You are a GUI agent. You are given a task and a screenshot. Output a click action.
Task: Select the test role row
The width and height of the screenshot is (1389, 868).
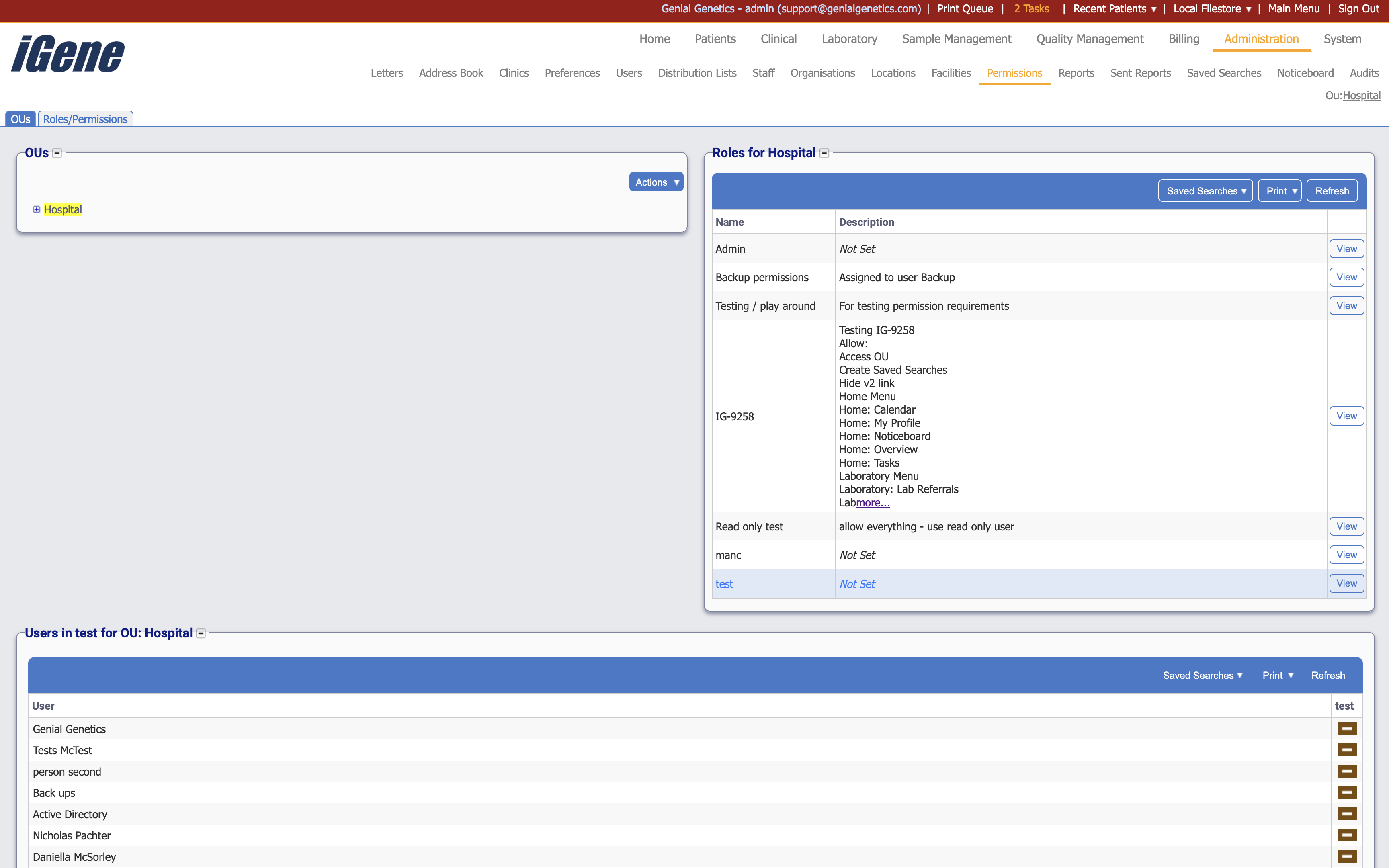coord(724,584)
